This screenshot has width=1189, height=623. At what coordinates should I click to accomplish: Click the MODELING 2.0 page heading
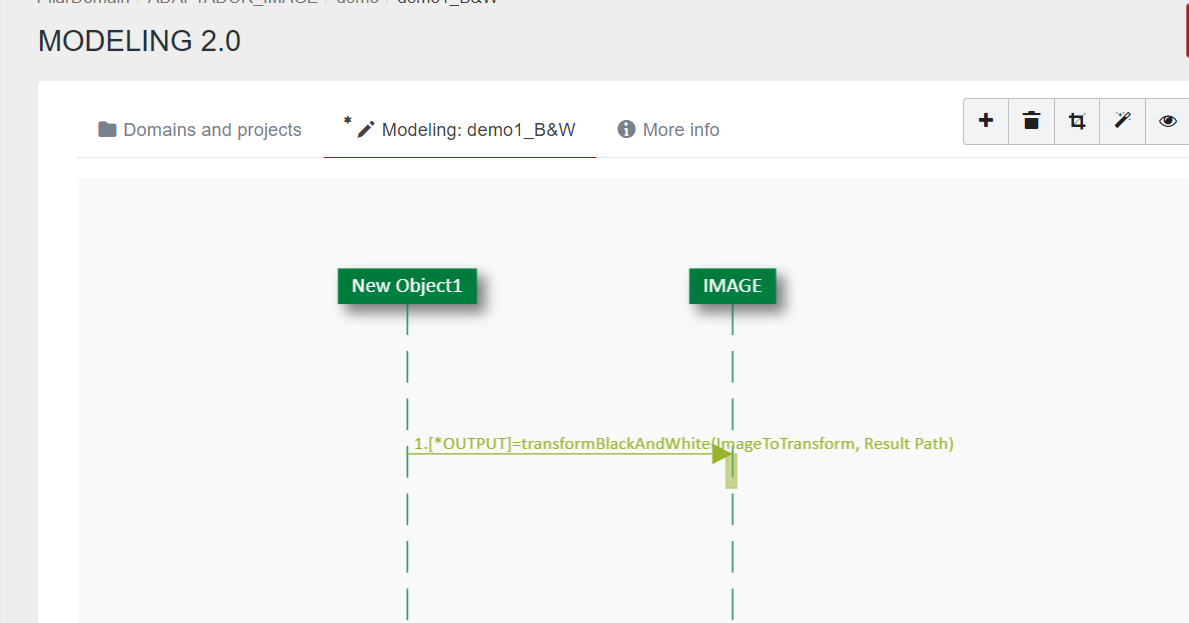139,41
